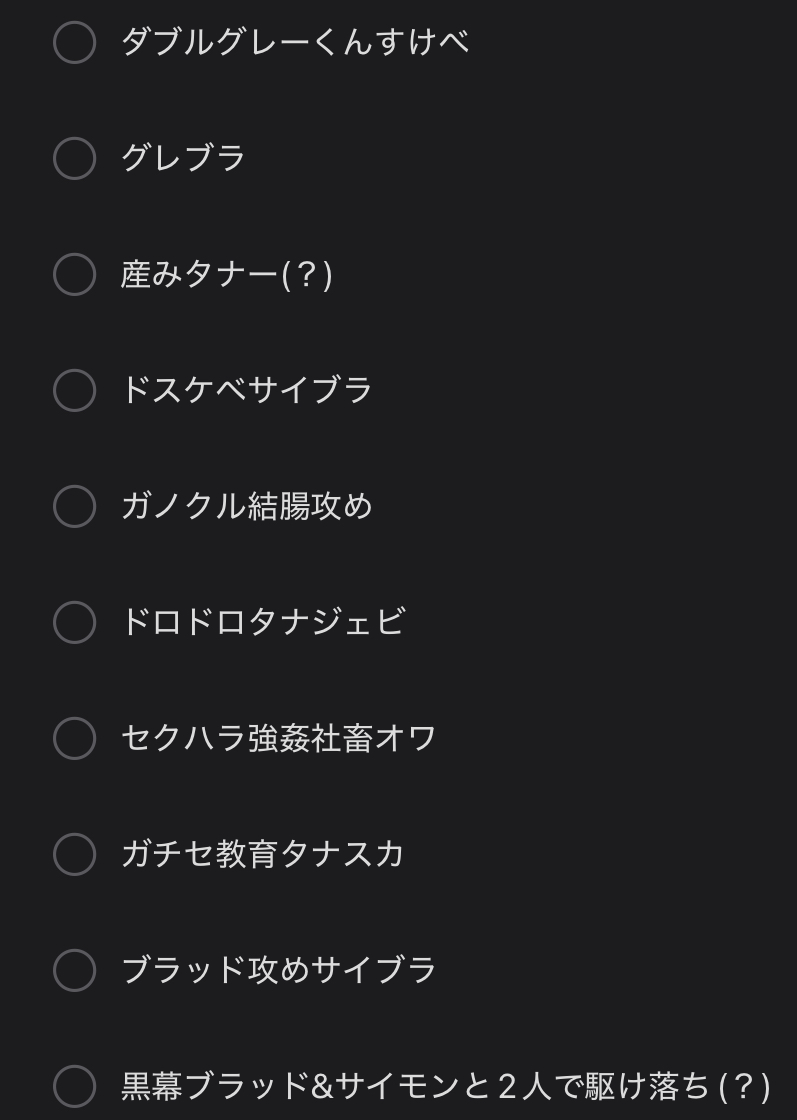This screenshot has height=1120, width=797.
Task: Choose ドロドロタナジェビ radio button
Action: [74, 622]
